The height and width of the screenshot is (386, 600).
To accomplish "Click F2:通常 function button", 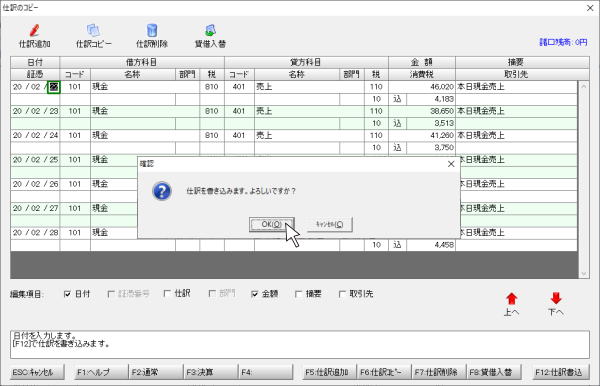I will pyautogui.click(x=155, y=372).
